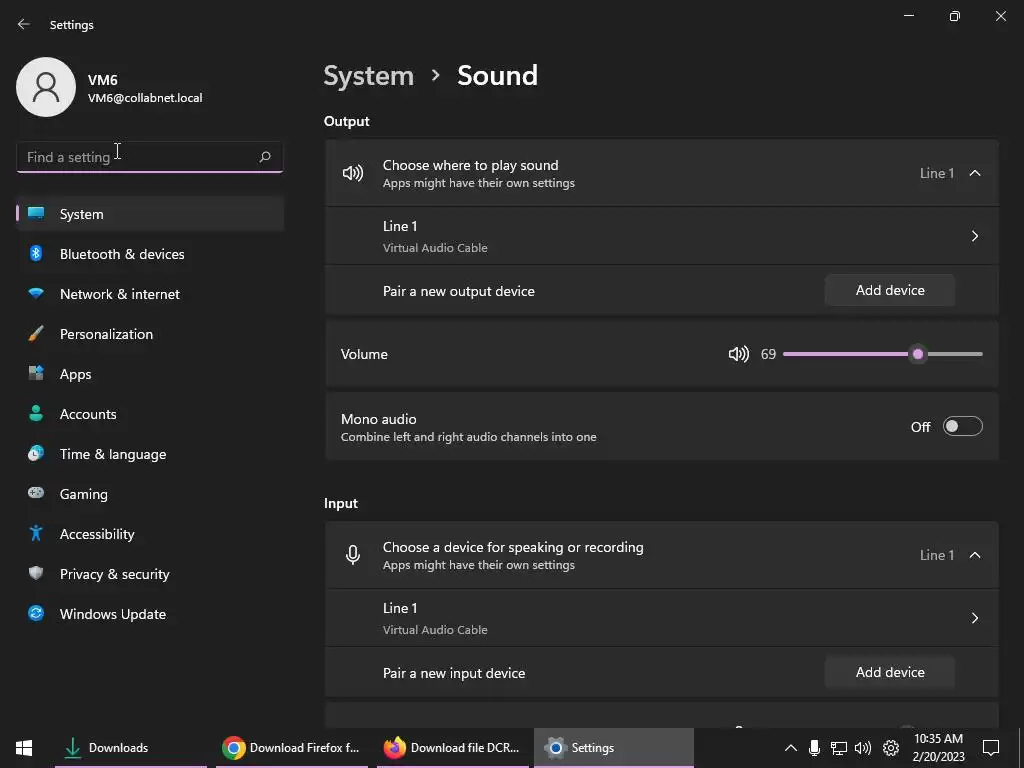The image size is (1024, 768).
Task: Mute output using the Volume speaker icon
Action: click(738, 354)
